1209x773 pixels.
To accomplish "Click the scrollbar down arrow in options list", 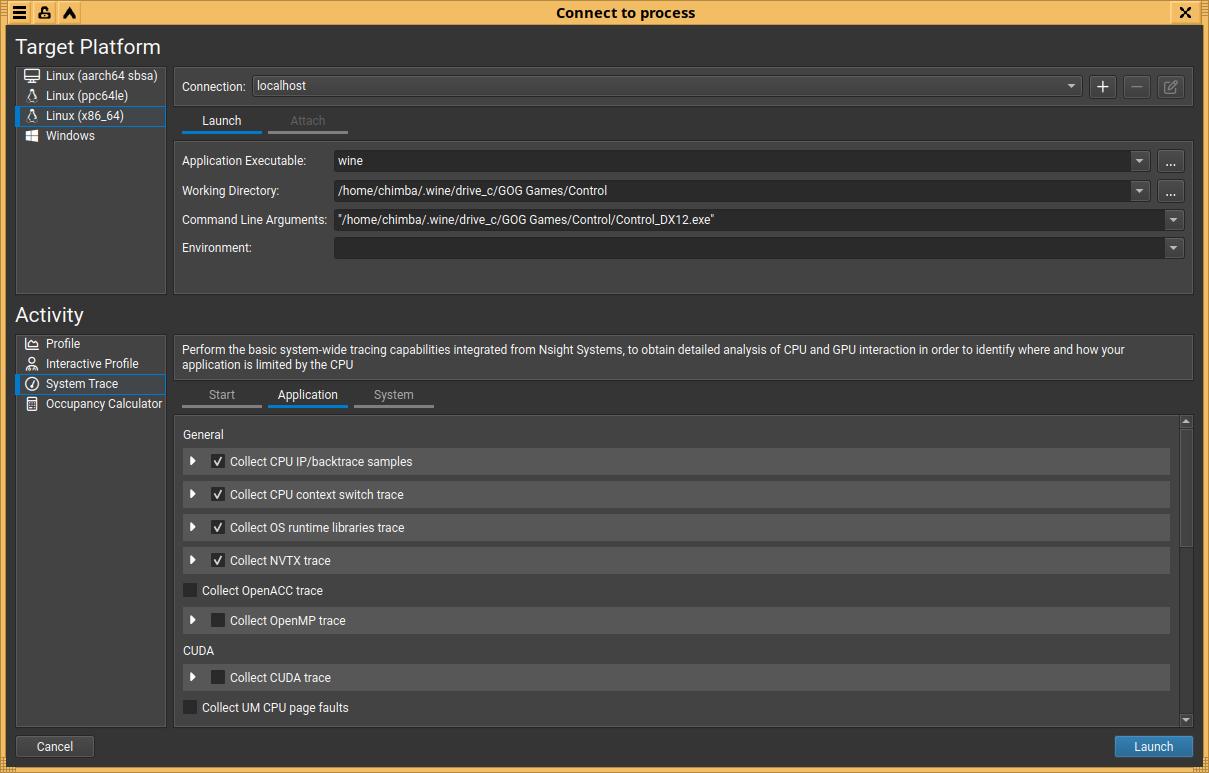I will pyautogui.click(x=1186, y=720).
